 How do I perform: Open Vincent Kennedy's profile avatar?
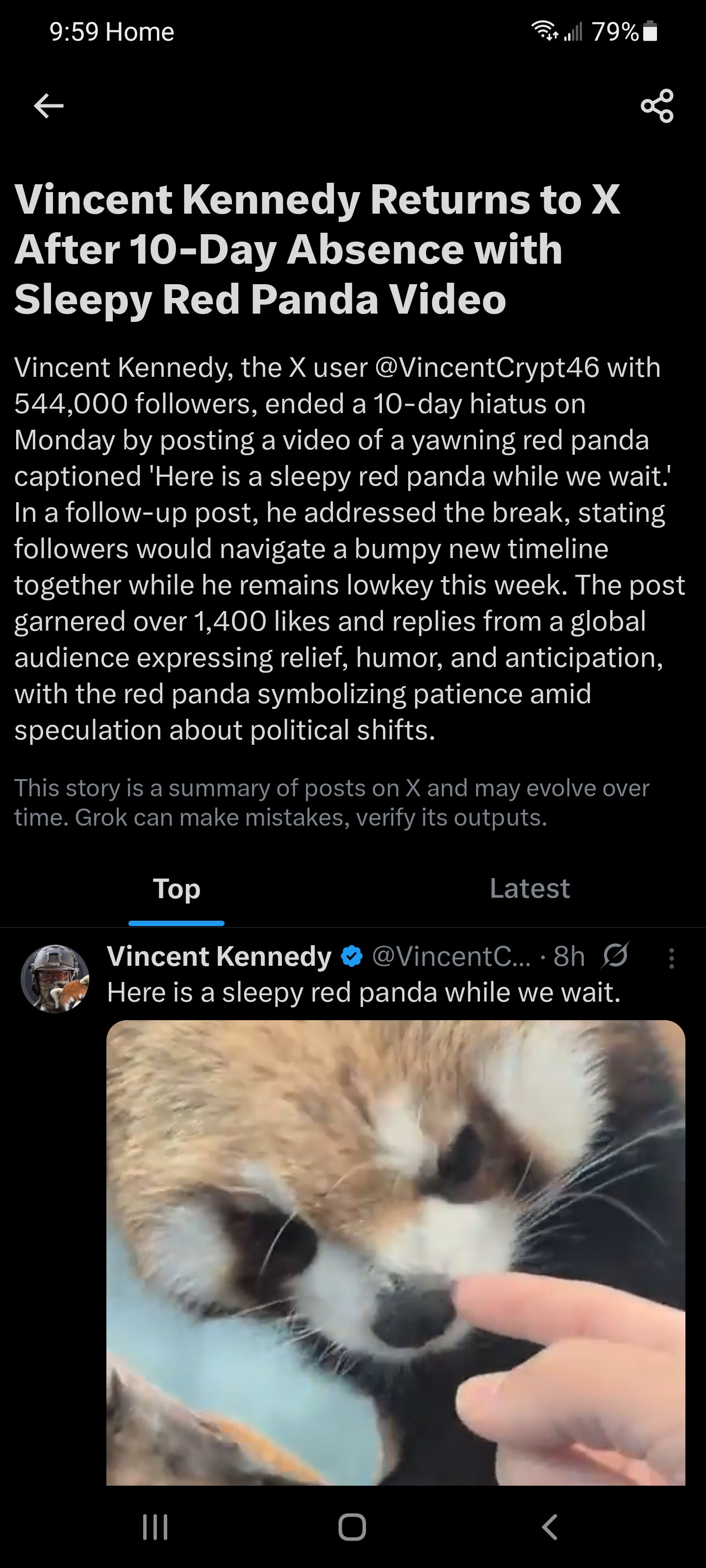coord(55,978)
